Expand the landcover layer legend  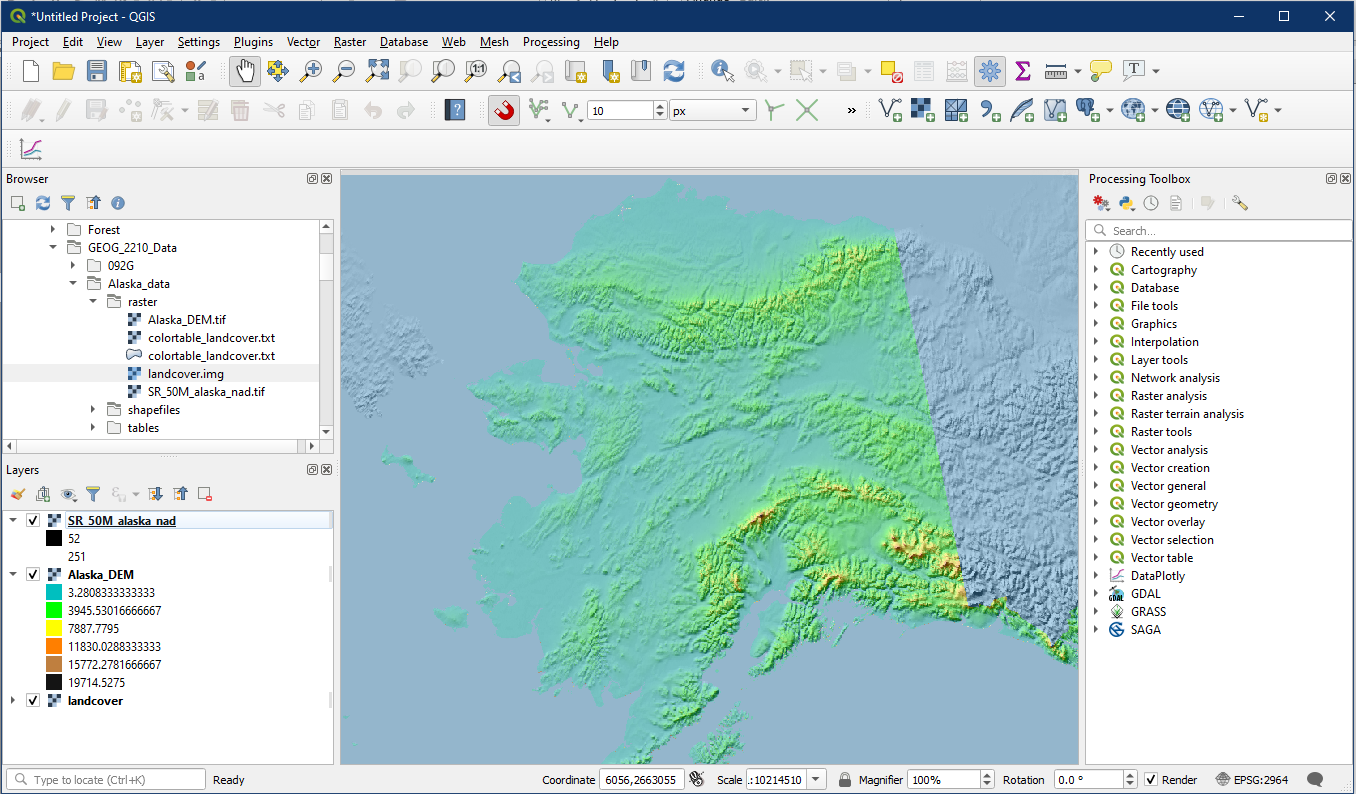(x=13, y=701)
